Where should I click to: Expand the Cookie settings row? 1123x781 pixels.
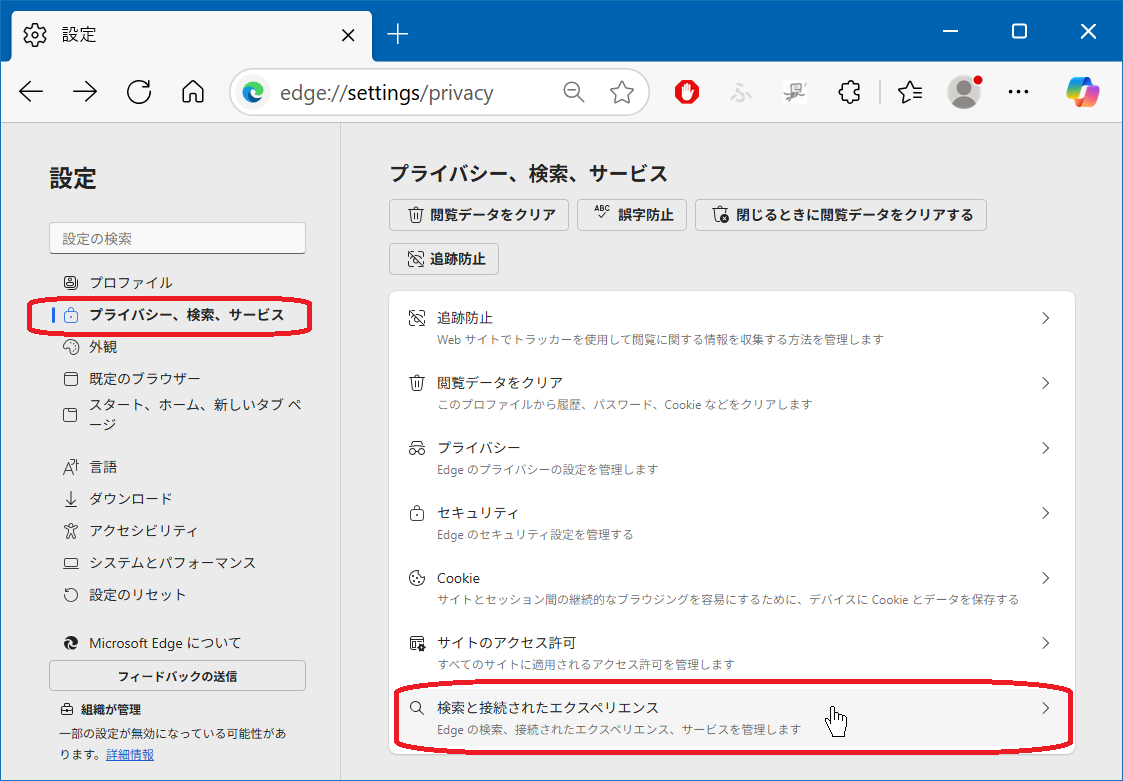731,588
